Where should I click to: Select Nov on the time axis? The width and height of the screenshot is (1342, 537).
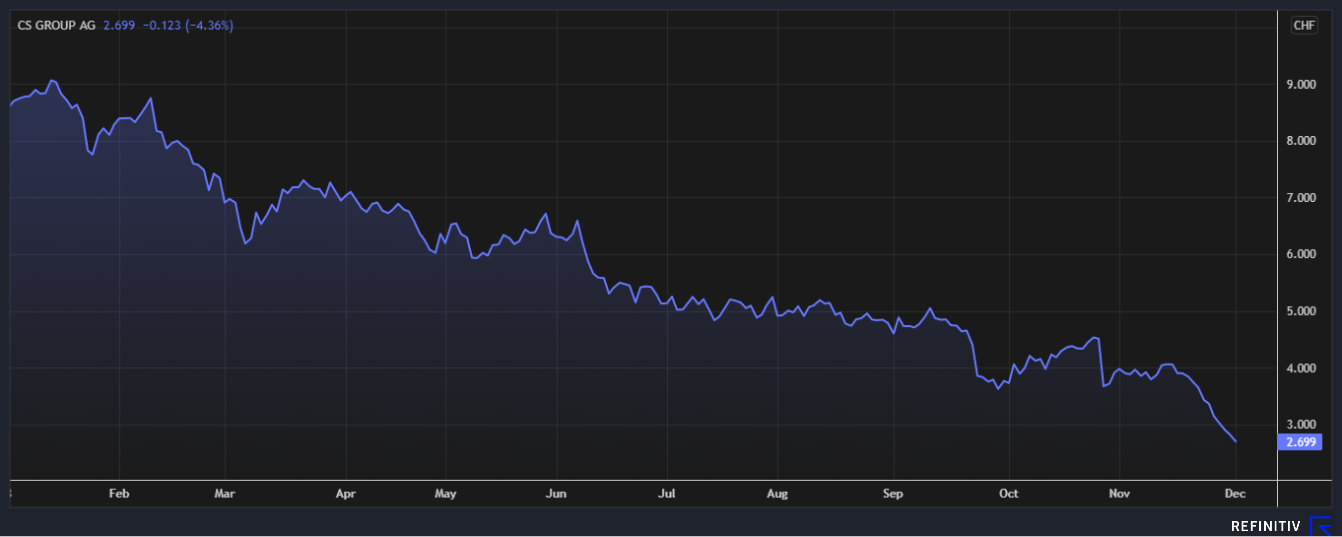tap(1119, 493)
